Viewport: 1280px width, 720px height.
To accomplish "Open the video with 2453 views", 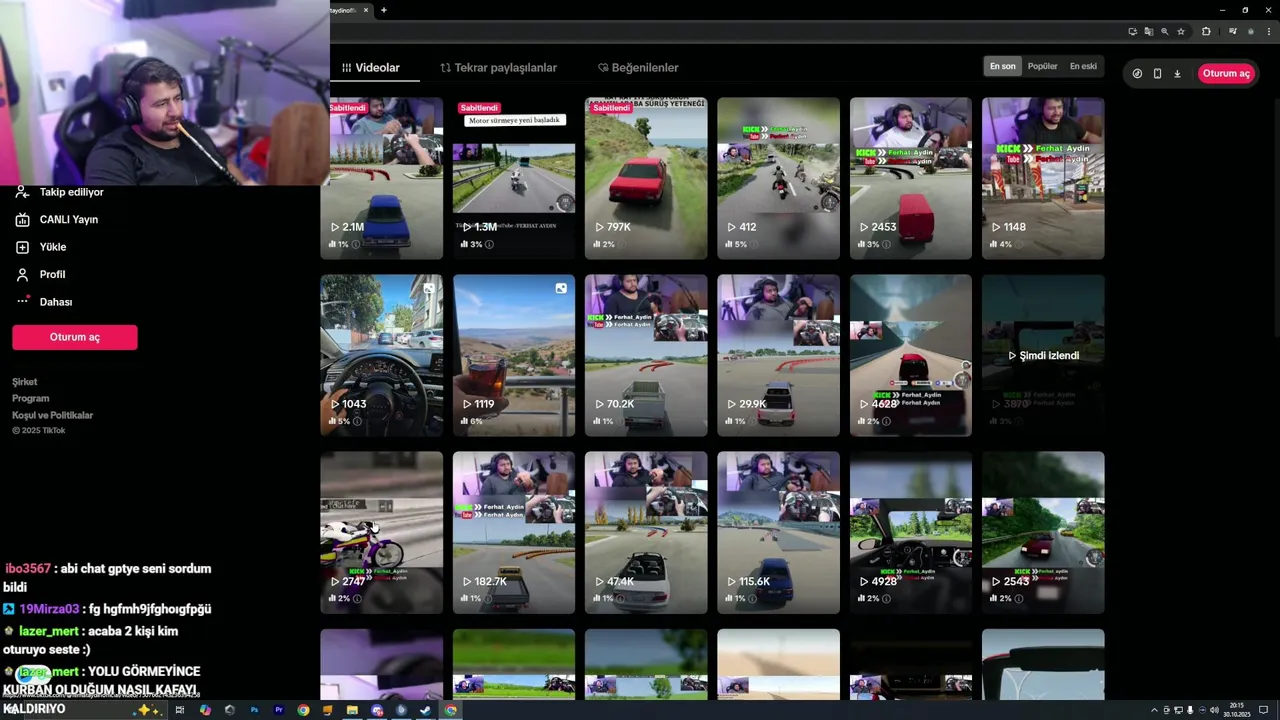I will pyautogui.click(x=911, y=178).
